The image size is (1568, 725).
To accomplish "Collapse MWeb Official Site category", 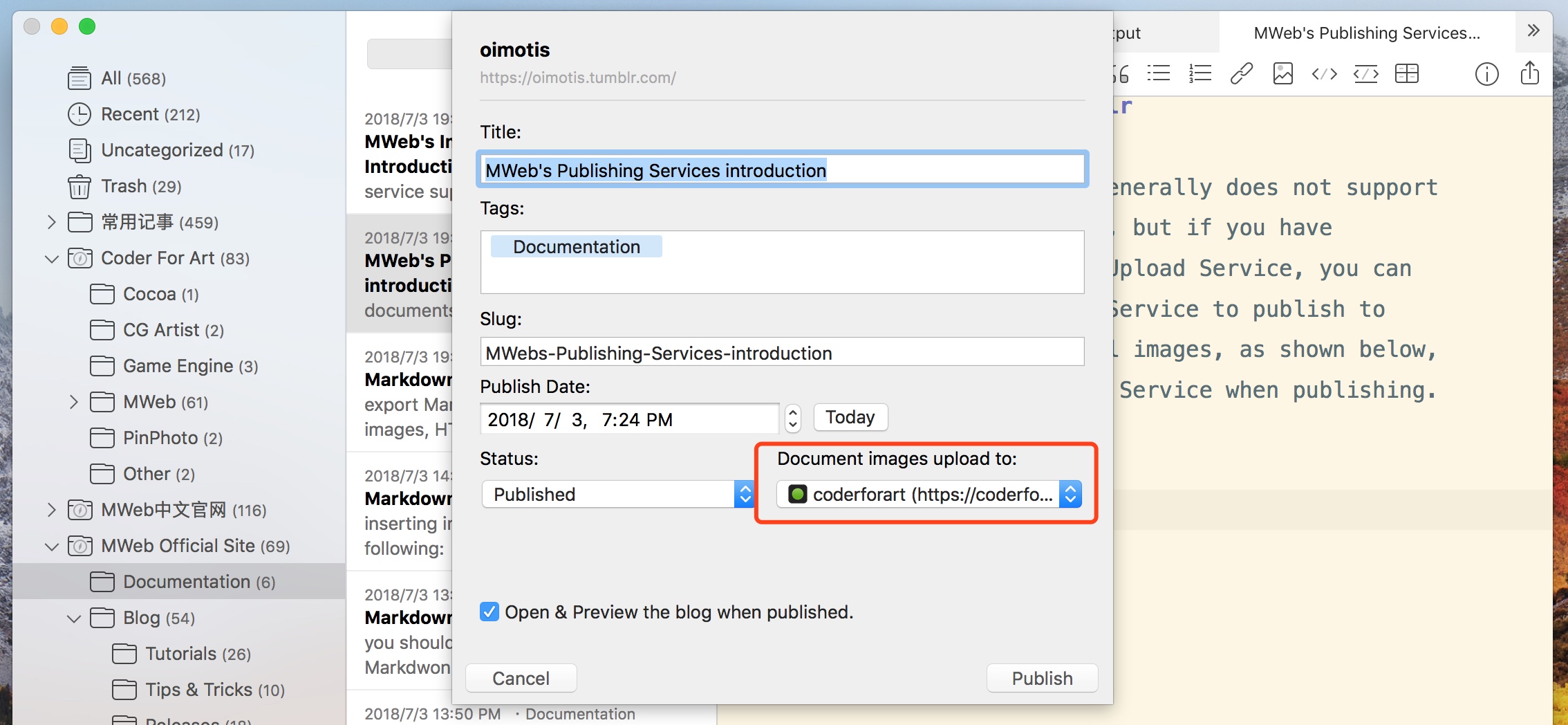I will [51, 546].
